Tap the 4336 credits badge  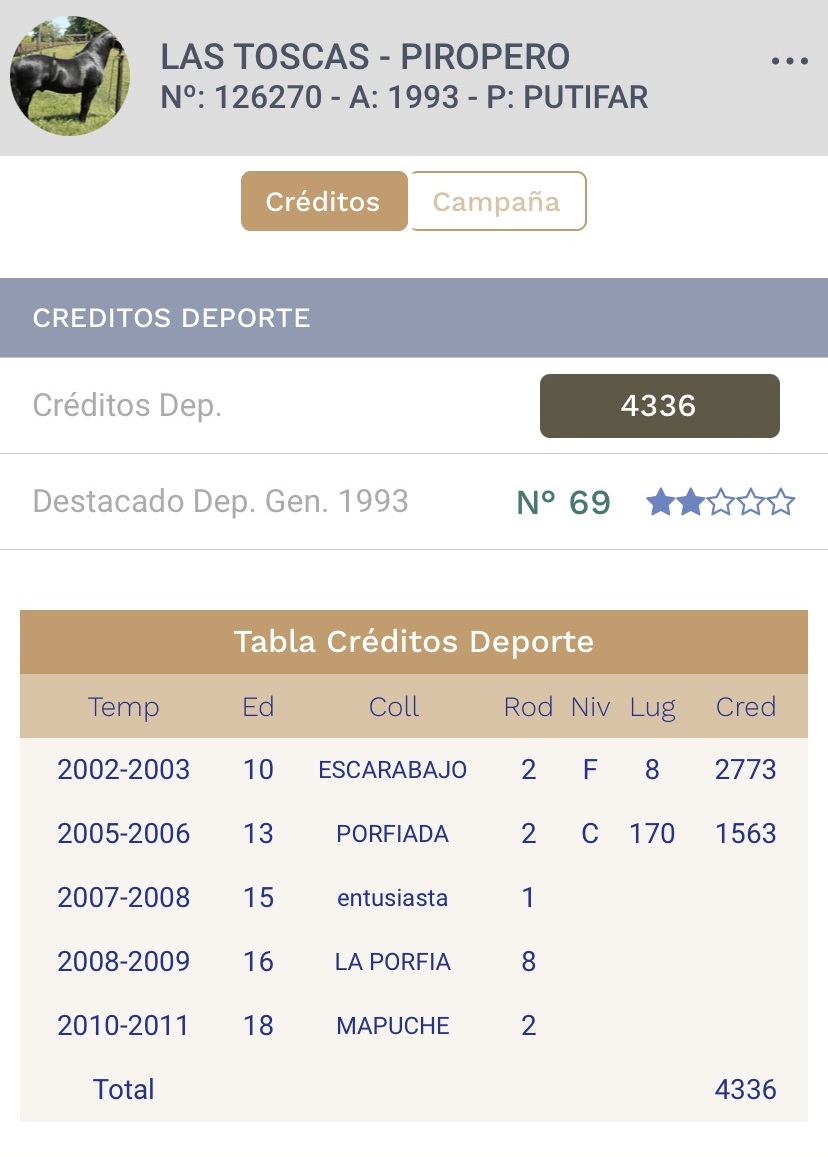tap(660, 406)
